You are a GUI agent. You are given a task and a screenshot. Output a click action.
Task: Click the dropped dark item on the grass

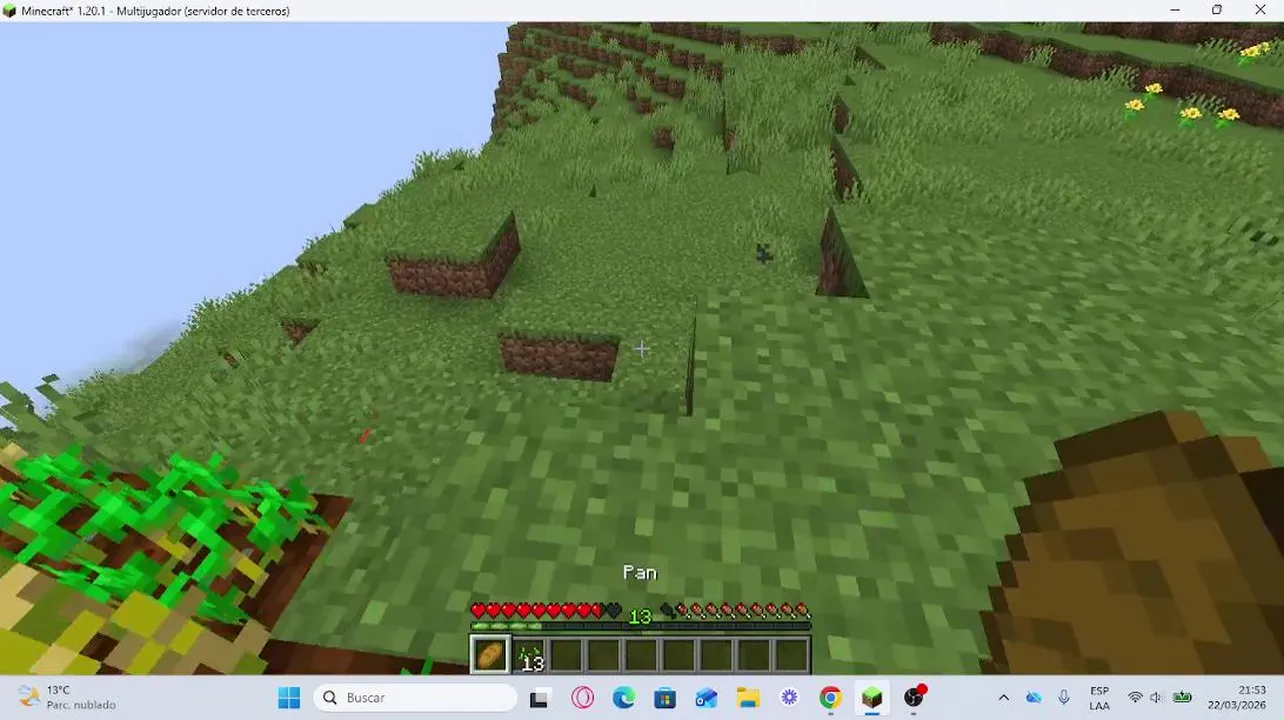(764, 254)
